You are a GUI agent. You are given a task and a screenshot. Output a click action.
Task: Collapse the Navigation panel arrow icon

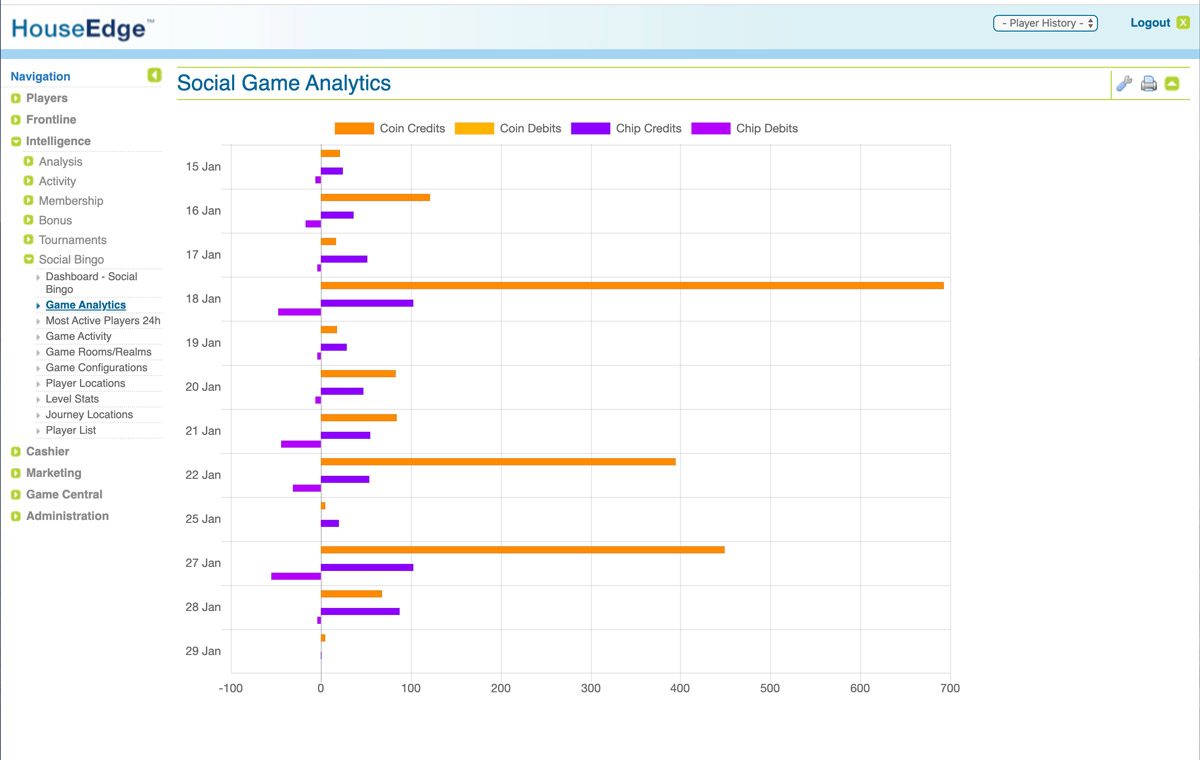pos(154,75)
